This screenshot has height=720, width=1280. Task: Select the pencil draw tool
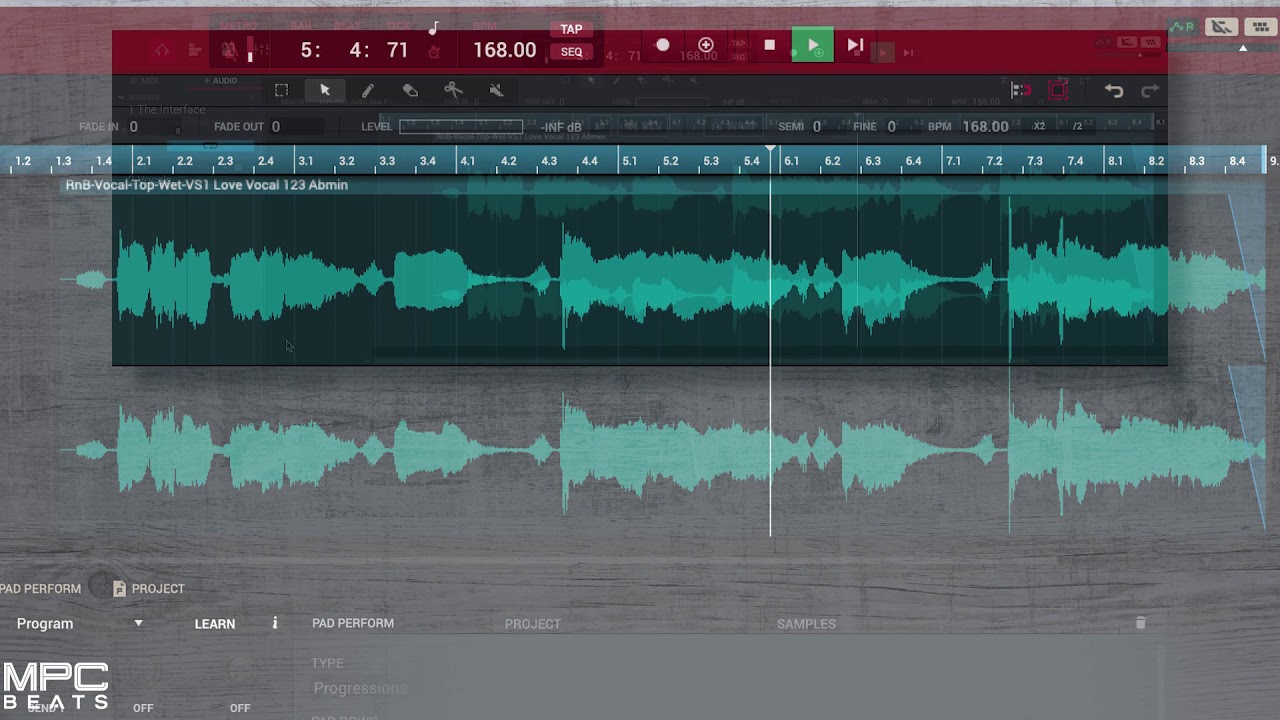pyautogui.click(x=367, y=90)
